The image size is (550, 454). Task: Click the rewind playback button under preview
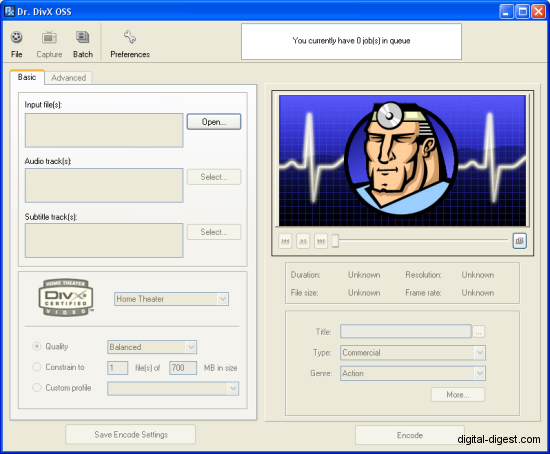285,241
